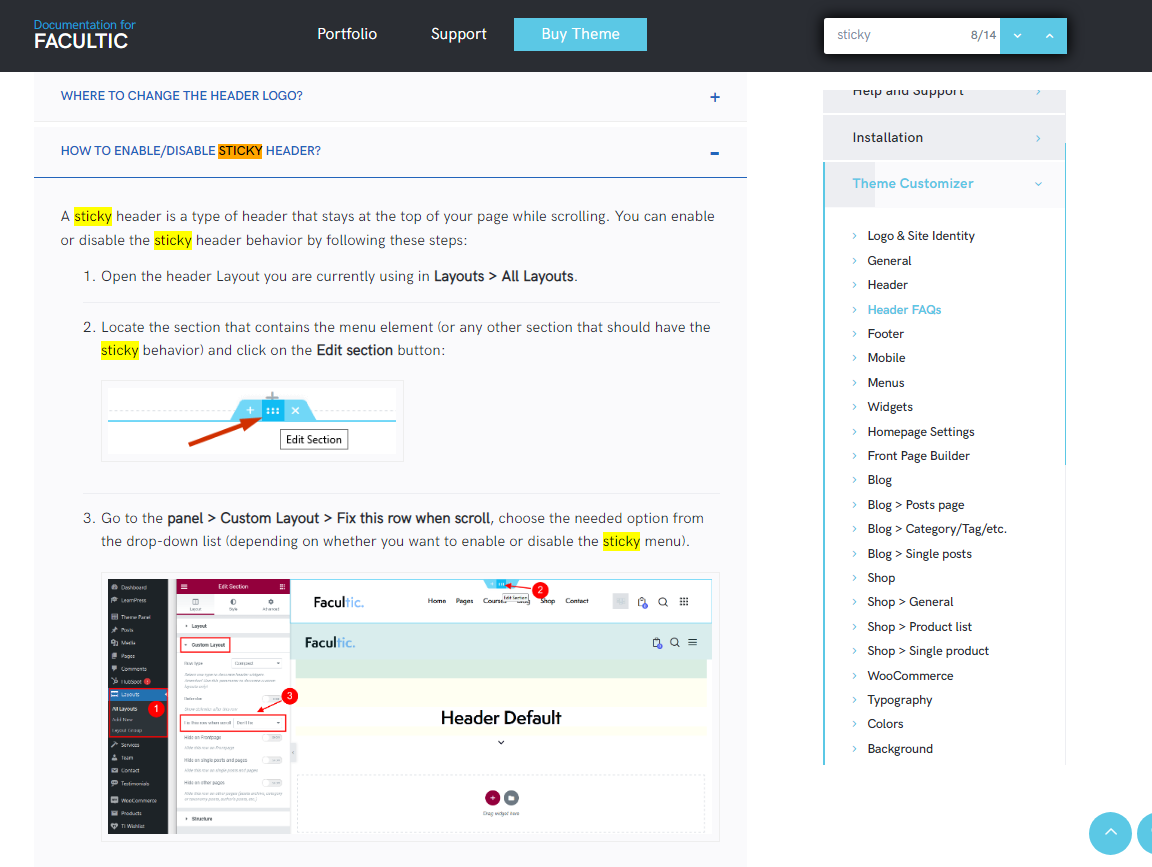Screen dimensions: 1152x867
Task: Click the chevron beside Header FAQs
Action: 854,310
